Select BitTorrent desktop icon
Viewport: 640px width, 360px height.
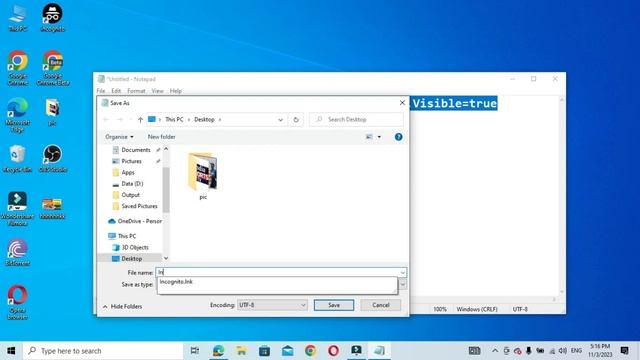[x=18, y=253]
